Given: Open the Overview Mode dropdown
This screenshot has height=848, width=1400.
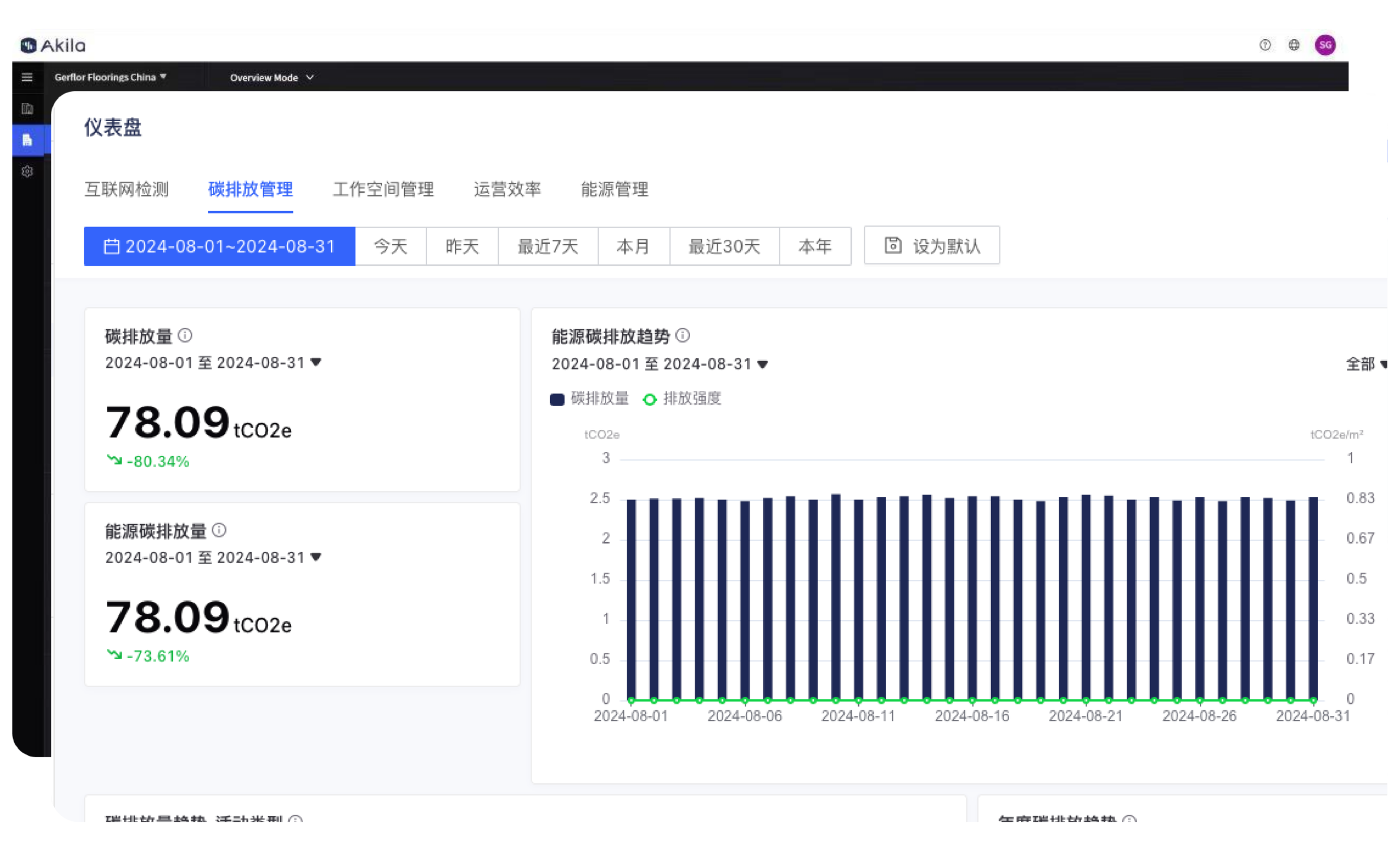Looking at the screenshot, I should click(x=272, y=77).
